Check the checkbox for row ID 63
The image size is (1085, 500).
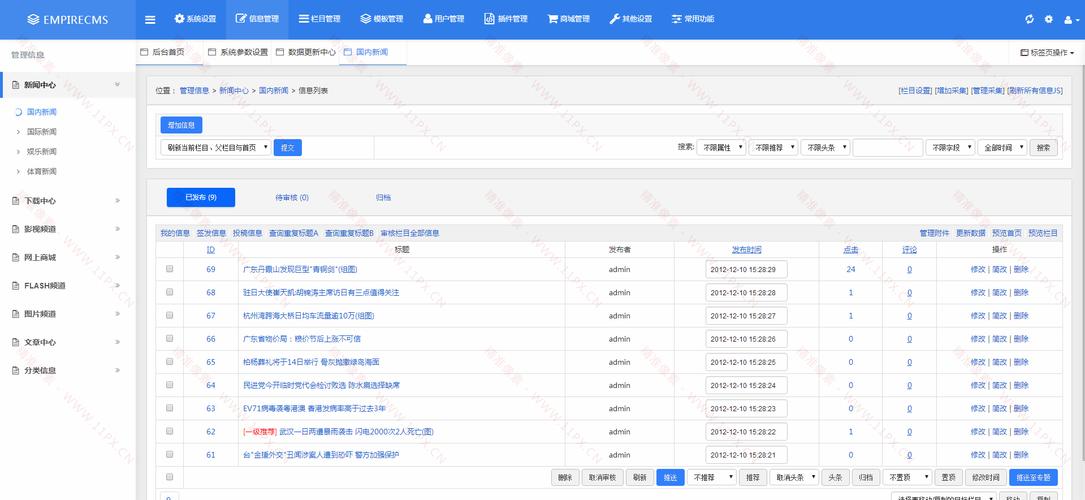pyautogui.click(x=170, y=408)
